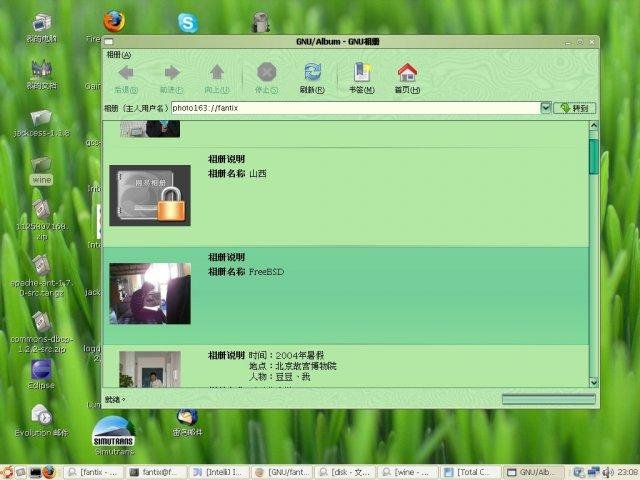640x480 pixels.
Task: Go to Home page (首页) icon
Action: tap(407, 72)
